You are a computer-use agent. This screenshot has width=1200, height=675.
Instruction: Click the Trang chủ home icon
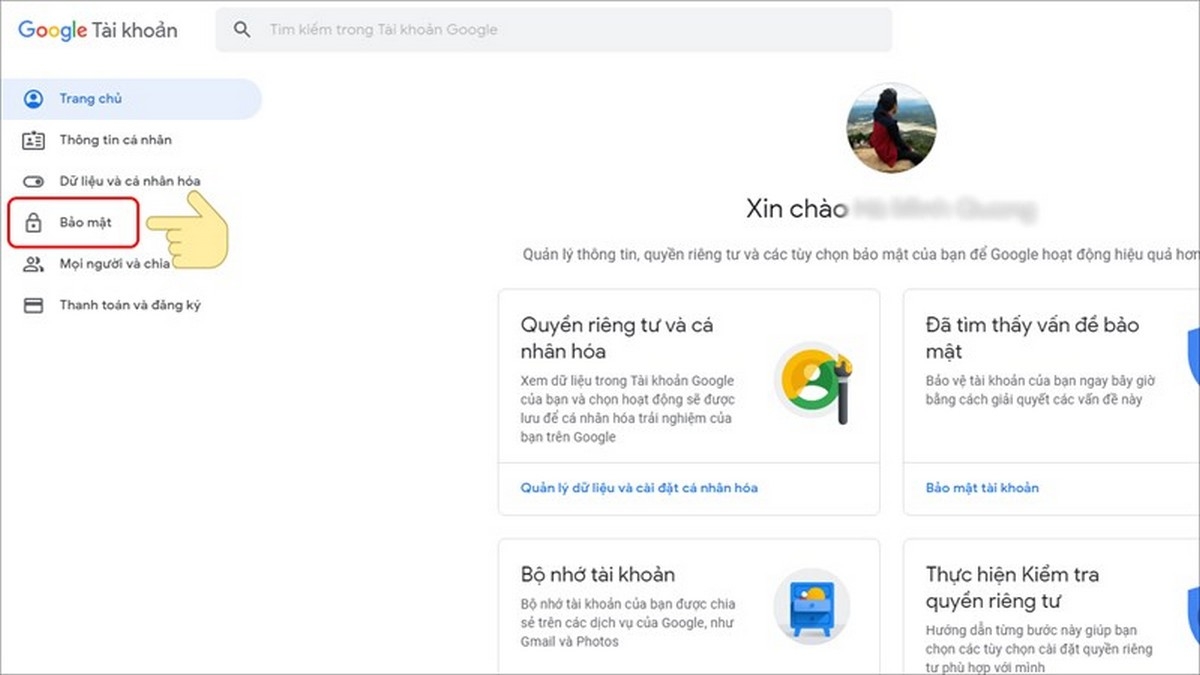34,99
